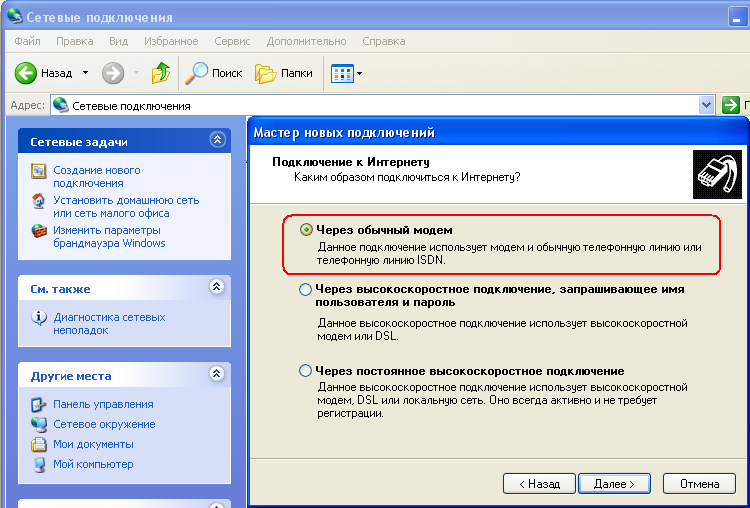Collapse the 'Сетевые задачи' panel
The width and height of the screenshot is (750, 508).
click(218, 139)
